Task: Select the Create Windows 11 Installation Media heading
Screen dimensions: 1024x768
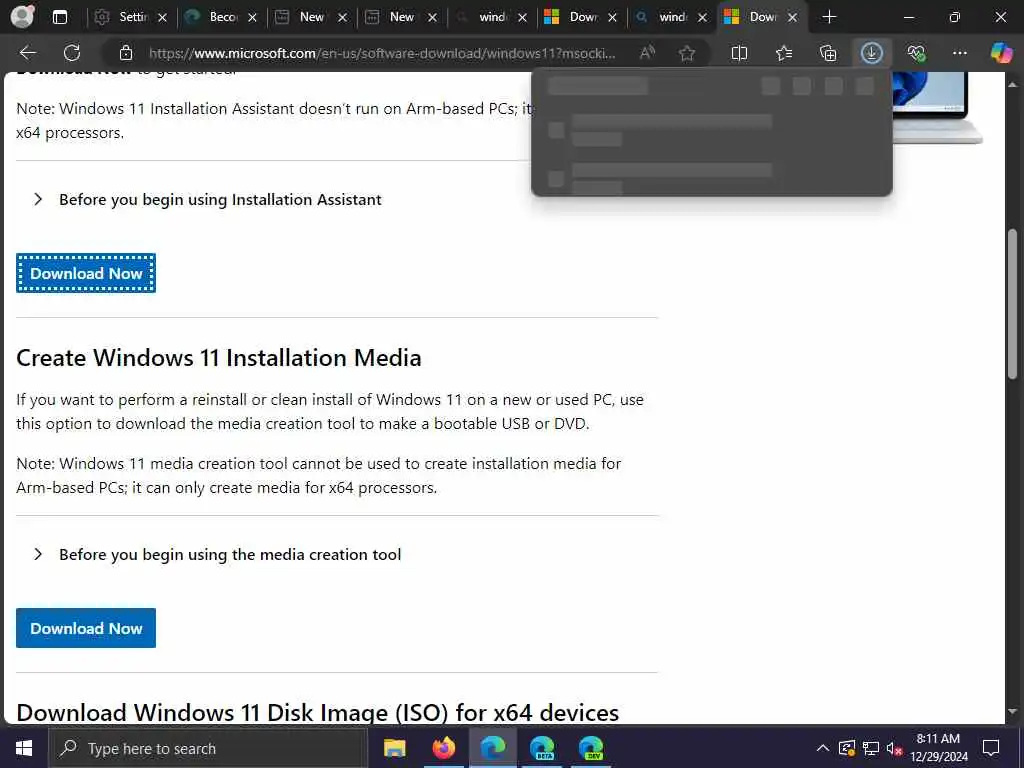Action: (x=219, y=358)
